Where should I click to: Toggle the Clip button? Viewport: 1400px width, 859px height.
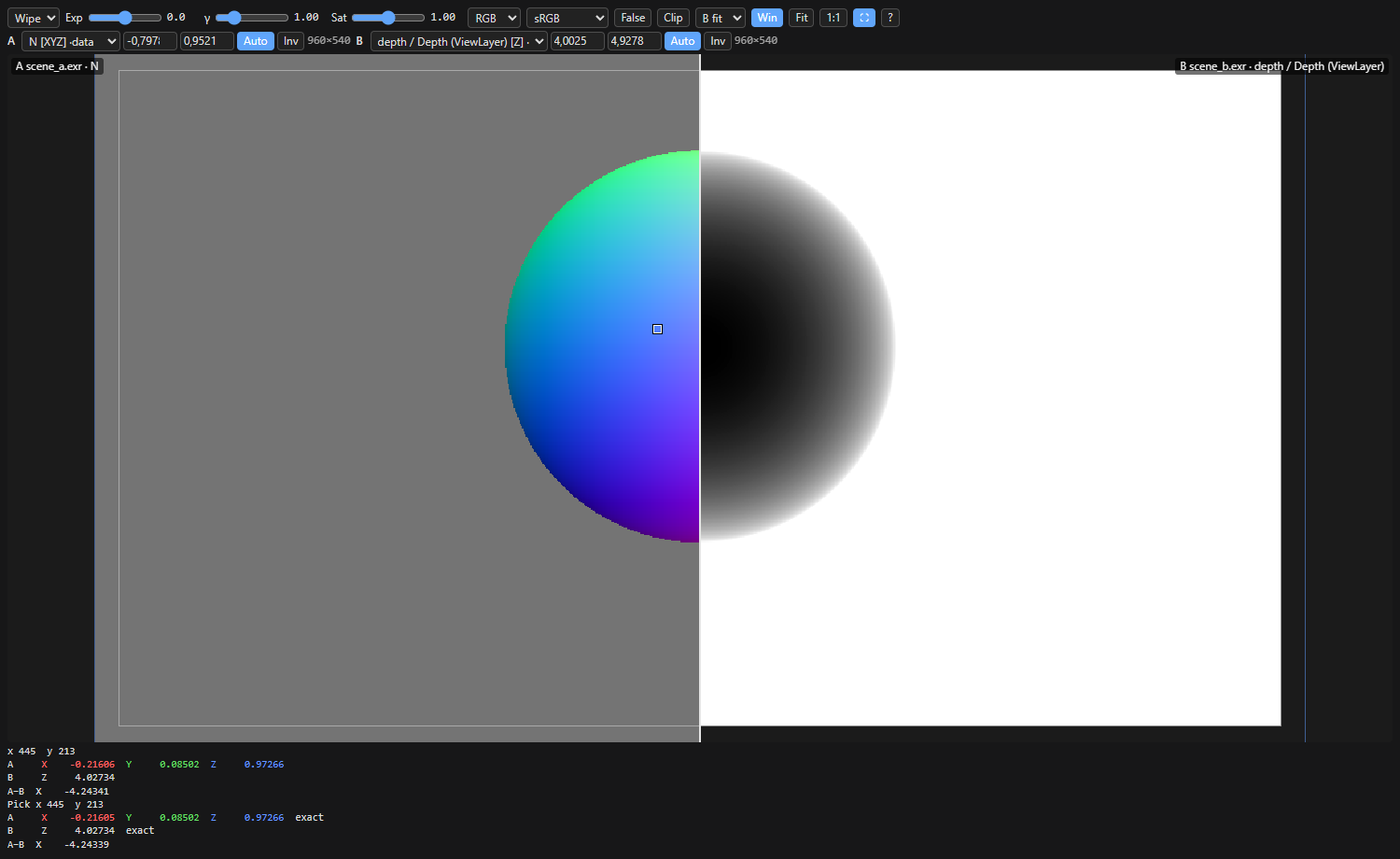click(673, 18)
